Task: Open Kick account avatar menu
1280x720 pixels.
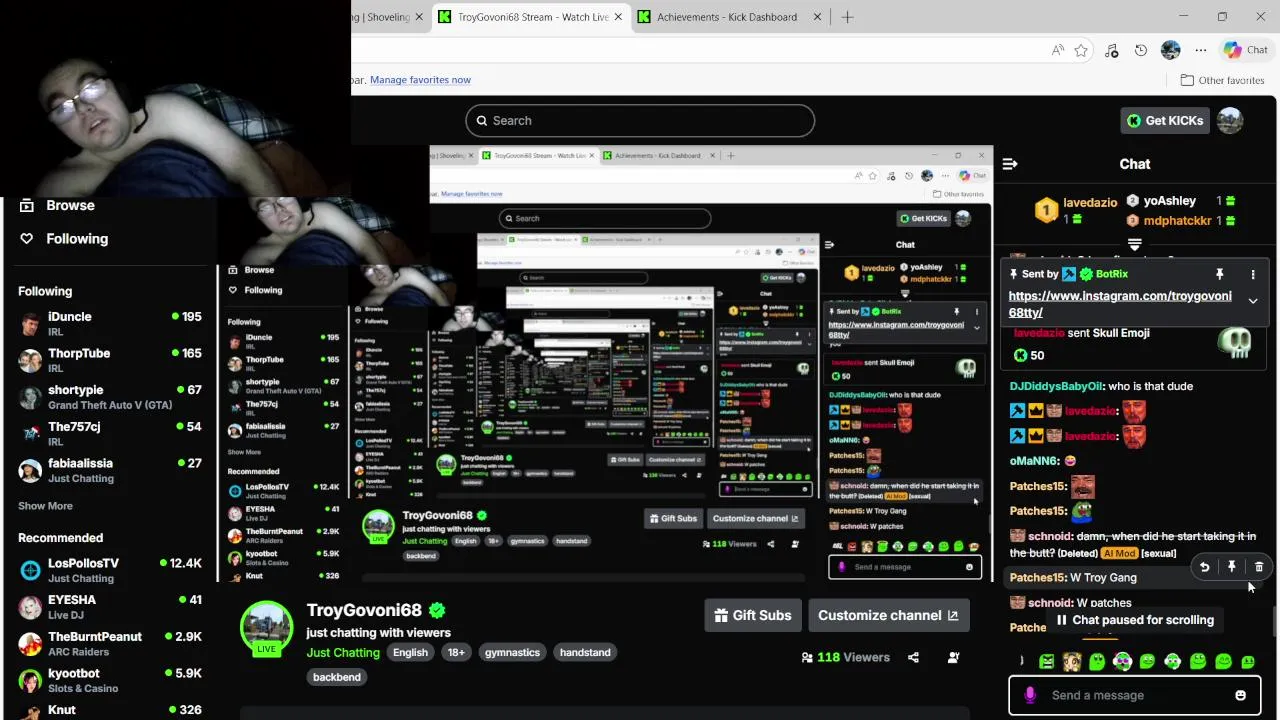Action: click(x=1230, y=120)
